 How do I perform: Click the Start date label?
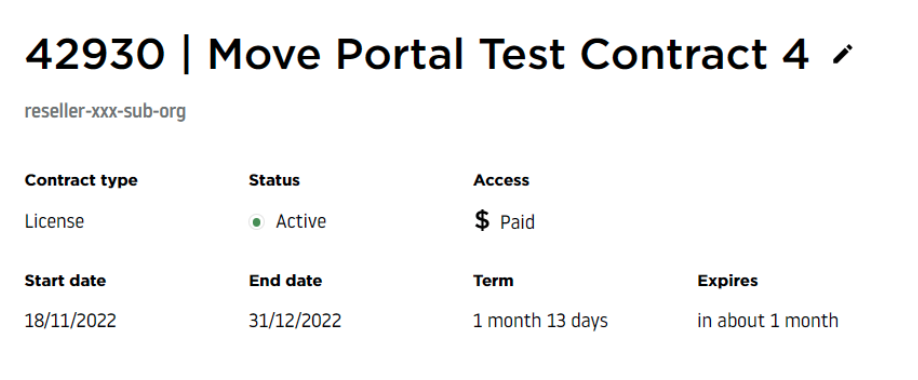coord(65,281)
